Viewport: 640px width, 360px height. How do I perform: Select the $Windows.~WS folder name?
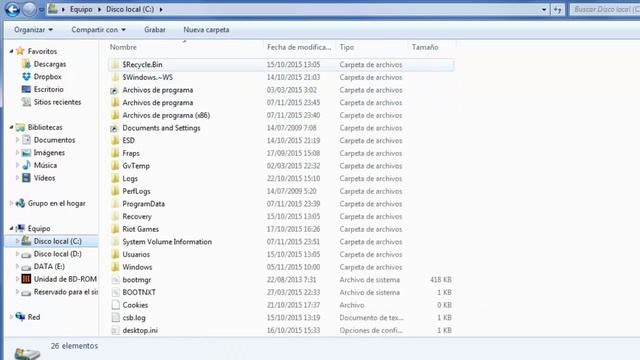point(147,78)
